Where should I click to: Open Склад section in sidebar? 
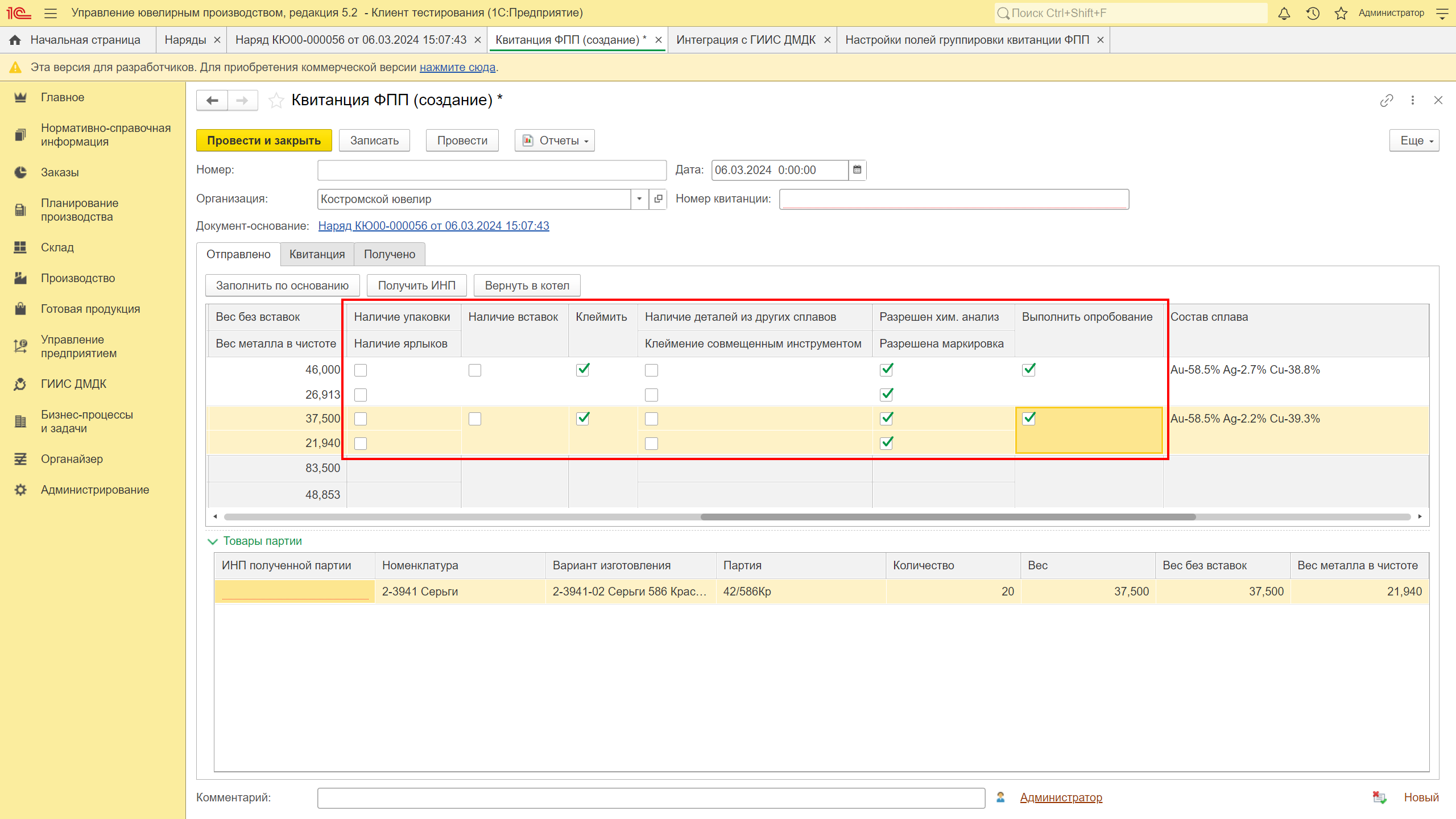(57, 247)
